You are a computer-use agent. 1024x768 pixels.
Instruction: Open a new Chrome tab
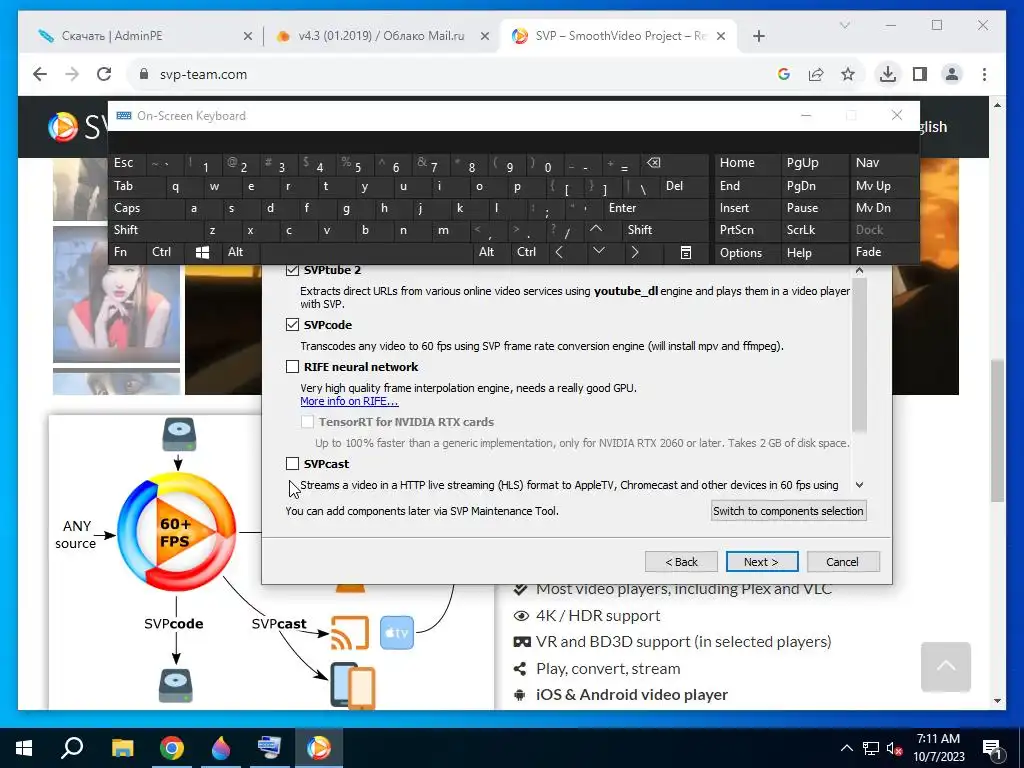coord(758,36)
